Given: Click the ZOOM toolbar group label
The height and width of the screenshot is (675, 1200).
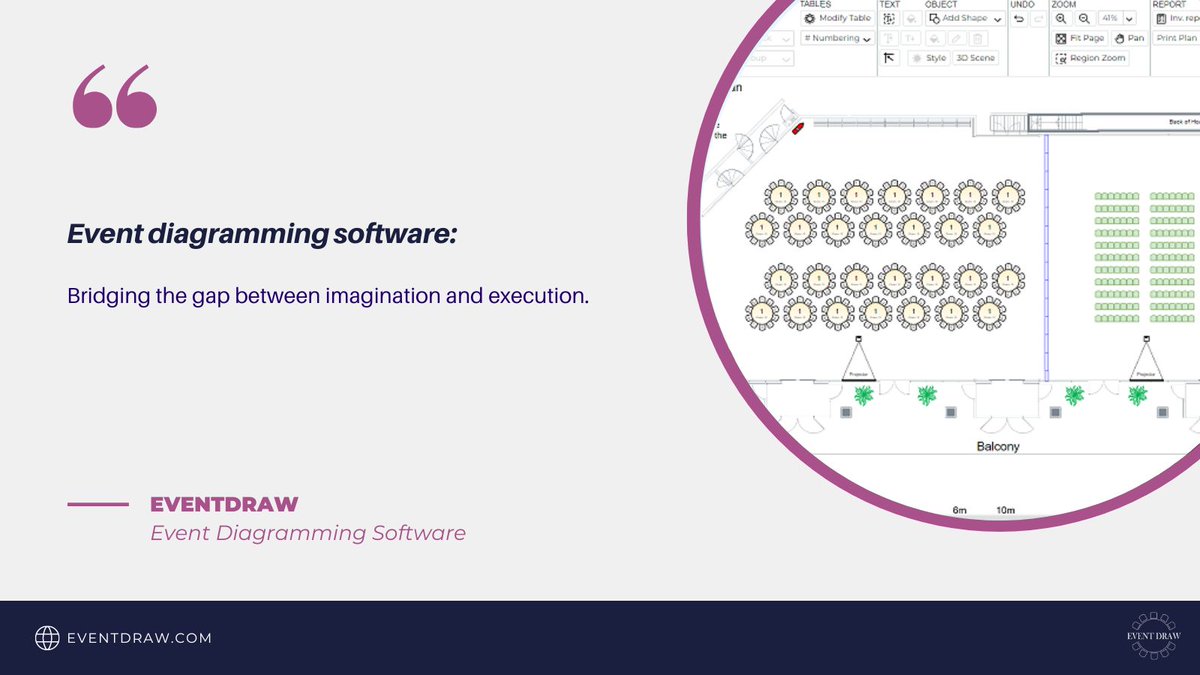Looking at the screenshot, I should click(1063, 4).
